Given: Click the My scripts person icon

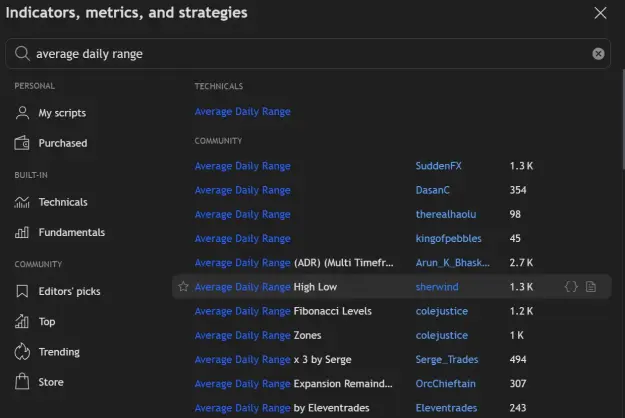Looking at the screenshot, I should pyautogui.click(x=22, y=113).
